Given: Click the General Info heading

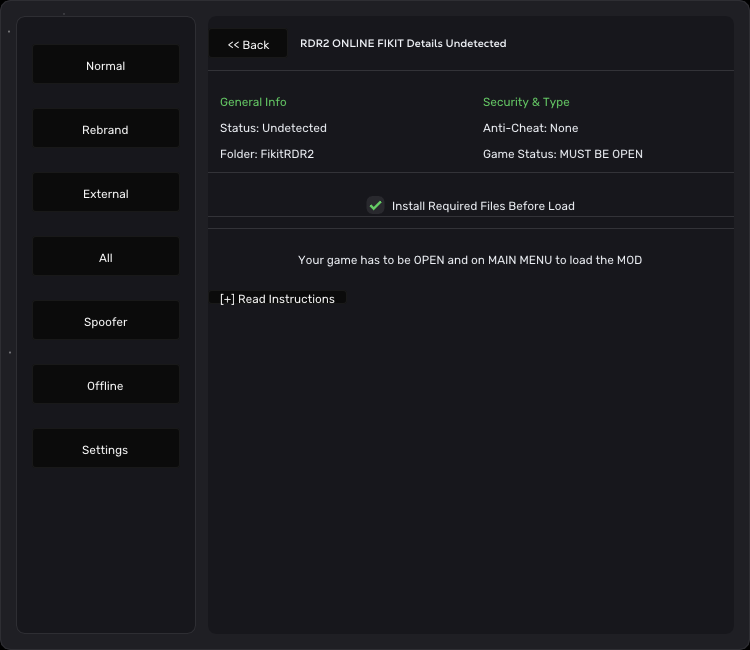Looking at the screenshot, I should (253, 102).
